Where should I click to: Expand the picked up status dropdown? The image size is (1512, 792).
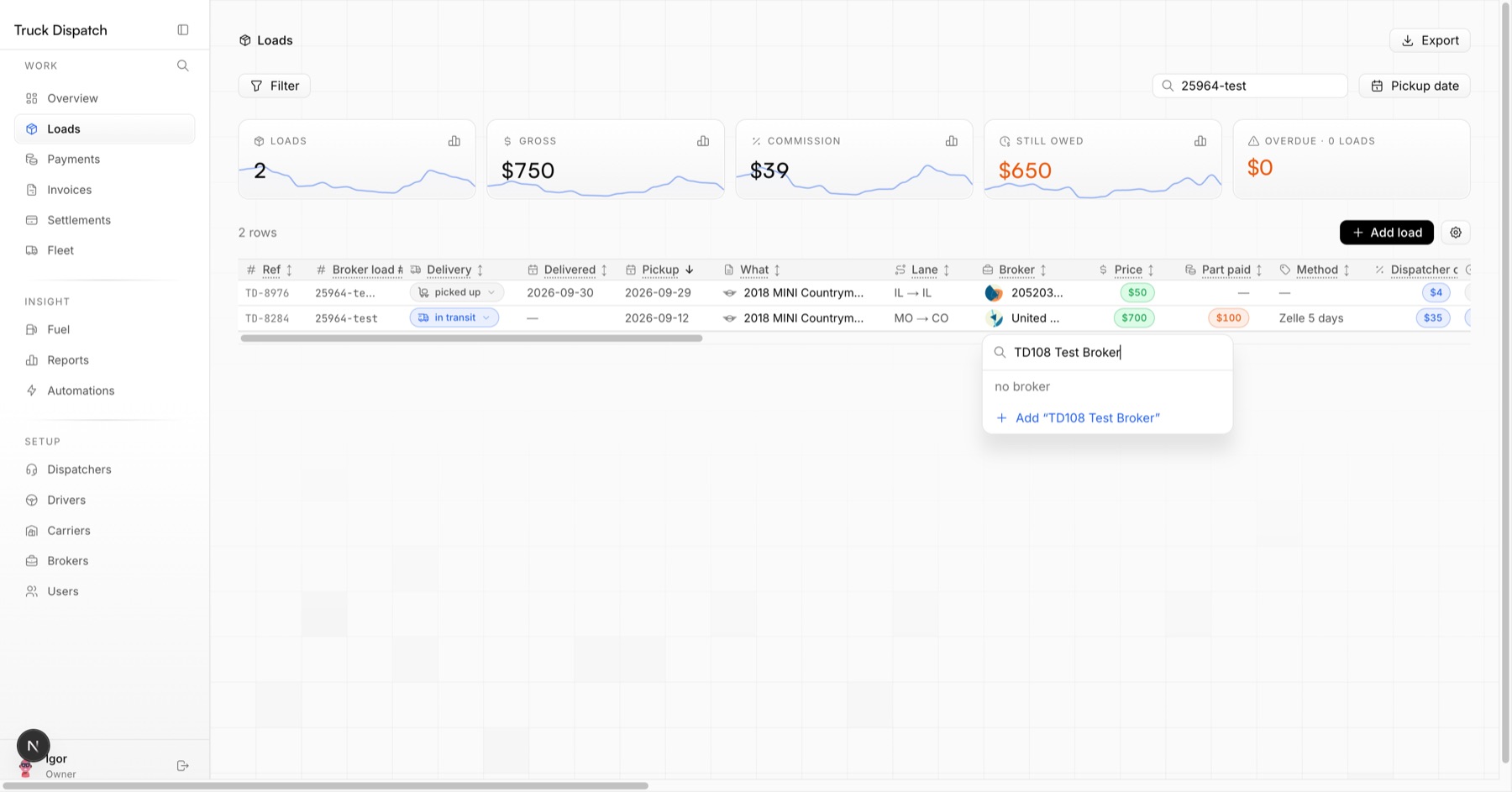pyautogui.click(x=457, y=292)
